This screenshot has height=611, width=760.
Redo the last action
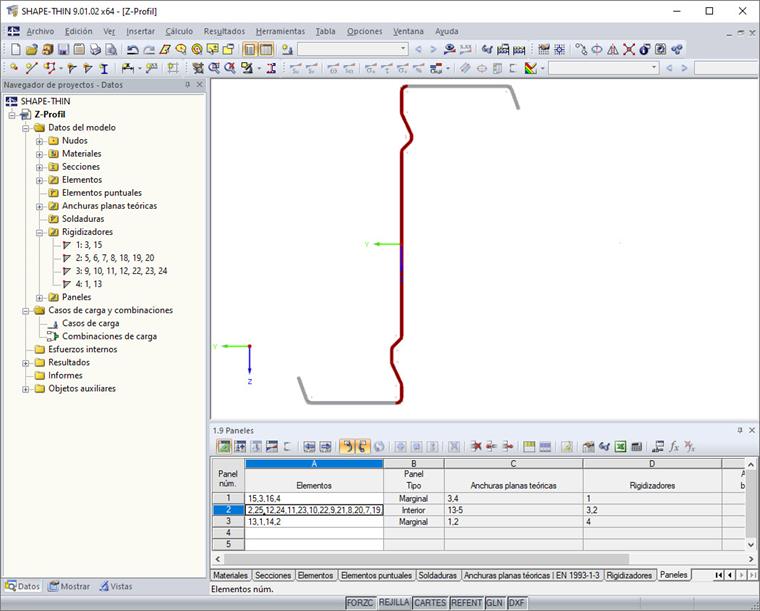coord(149,49)
